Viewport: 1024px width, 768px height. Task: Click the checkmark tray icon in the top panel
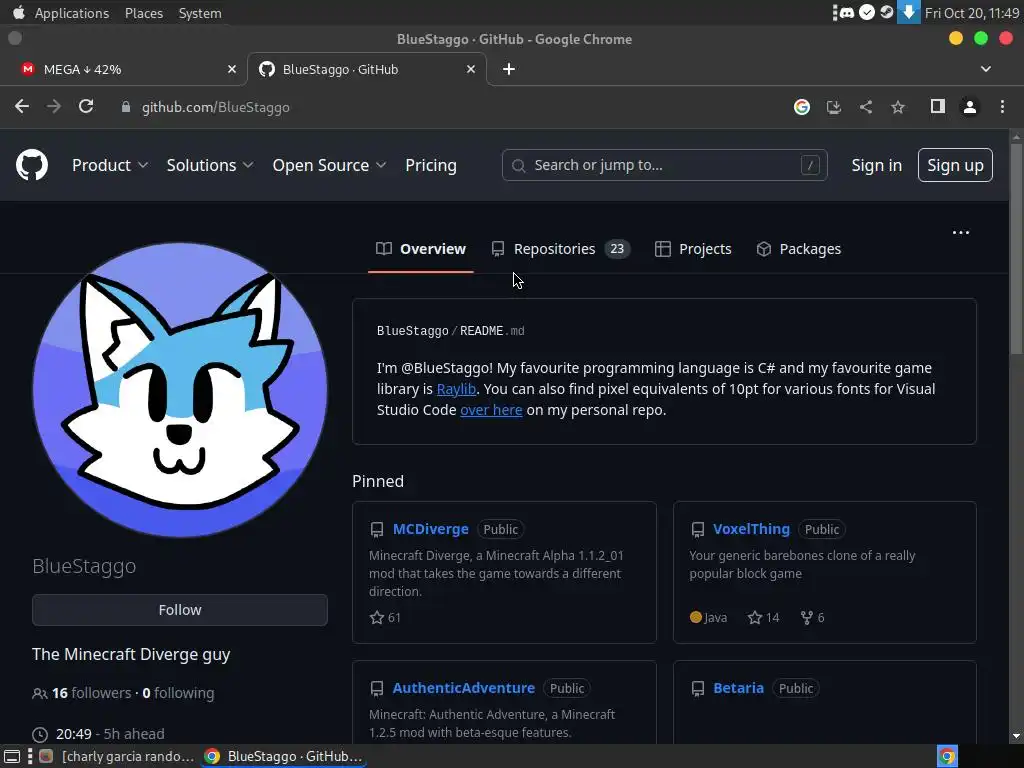[x=867, y=12]
